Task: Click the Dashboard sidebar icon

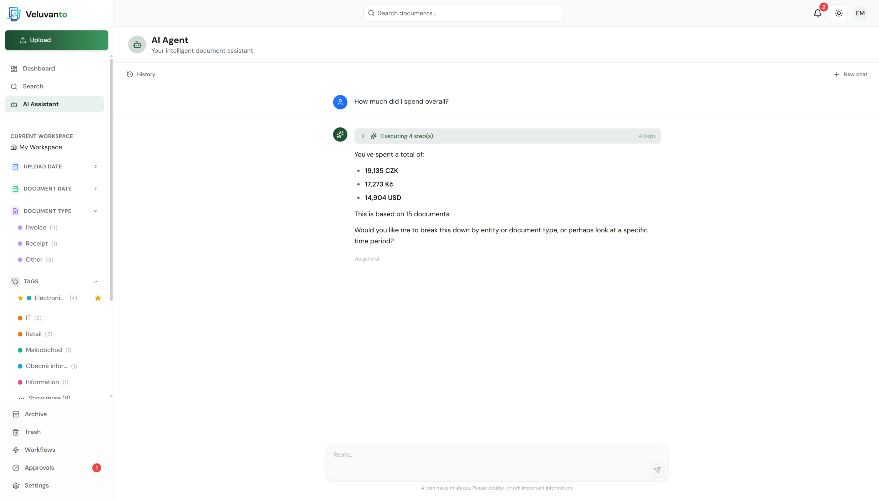Action: click(14, 69)
